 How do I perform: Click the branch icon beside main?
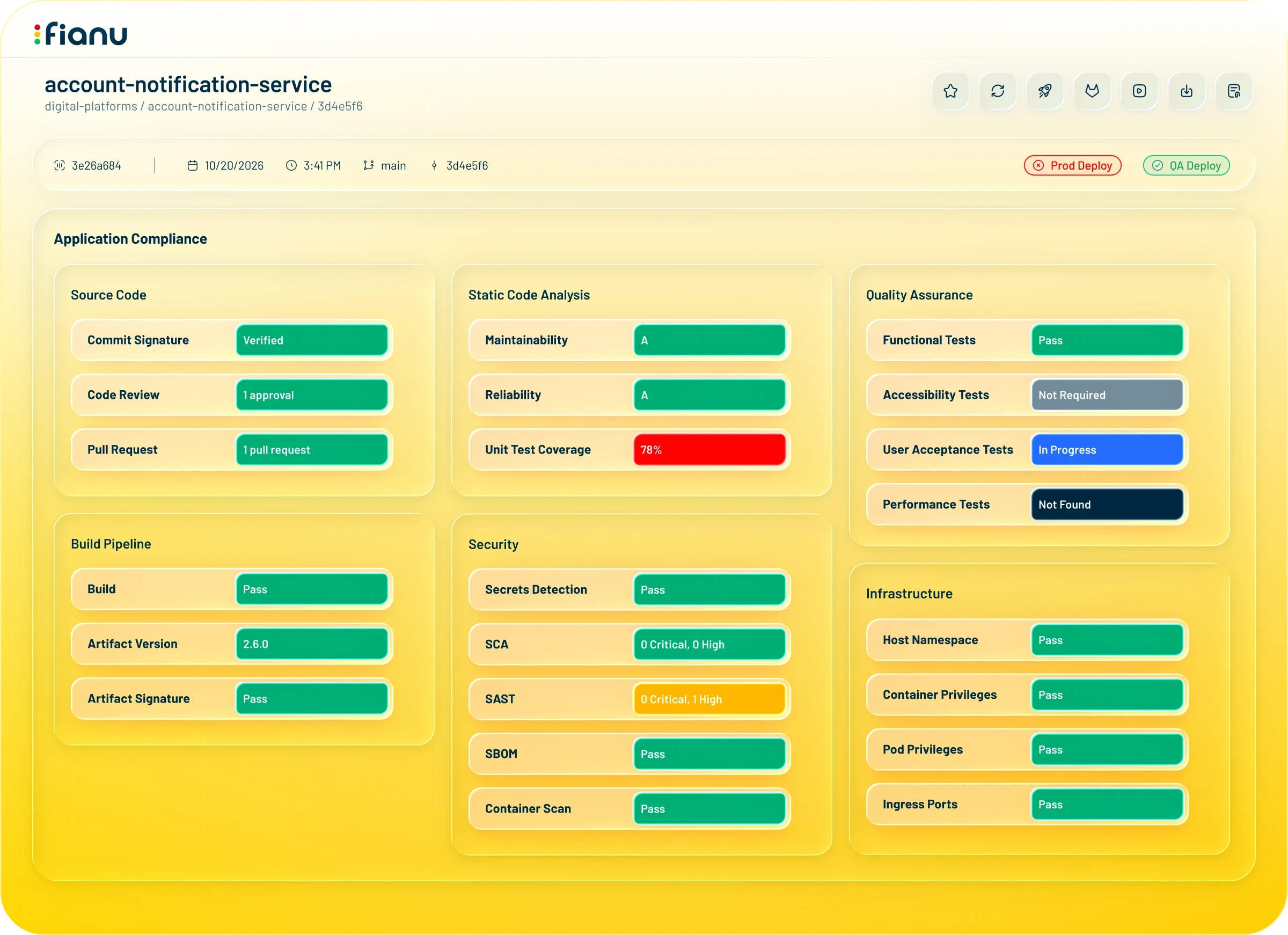pos(369,165)
